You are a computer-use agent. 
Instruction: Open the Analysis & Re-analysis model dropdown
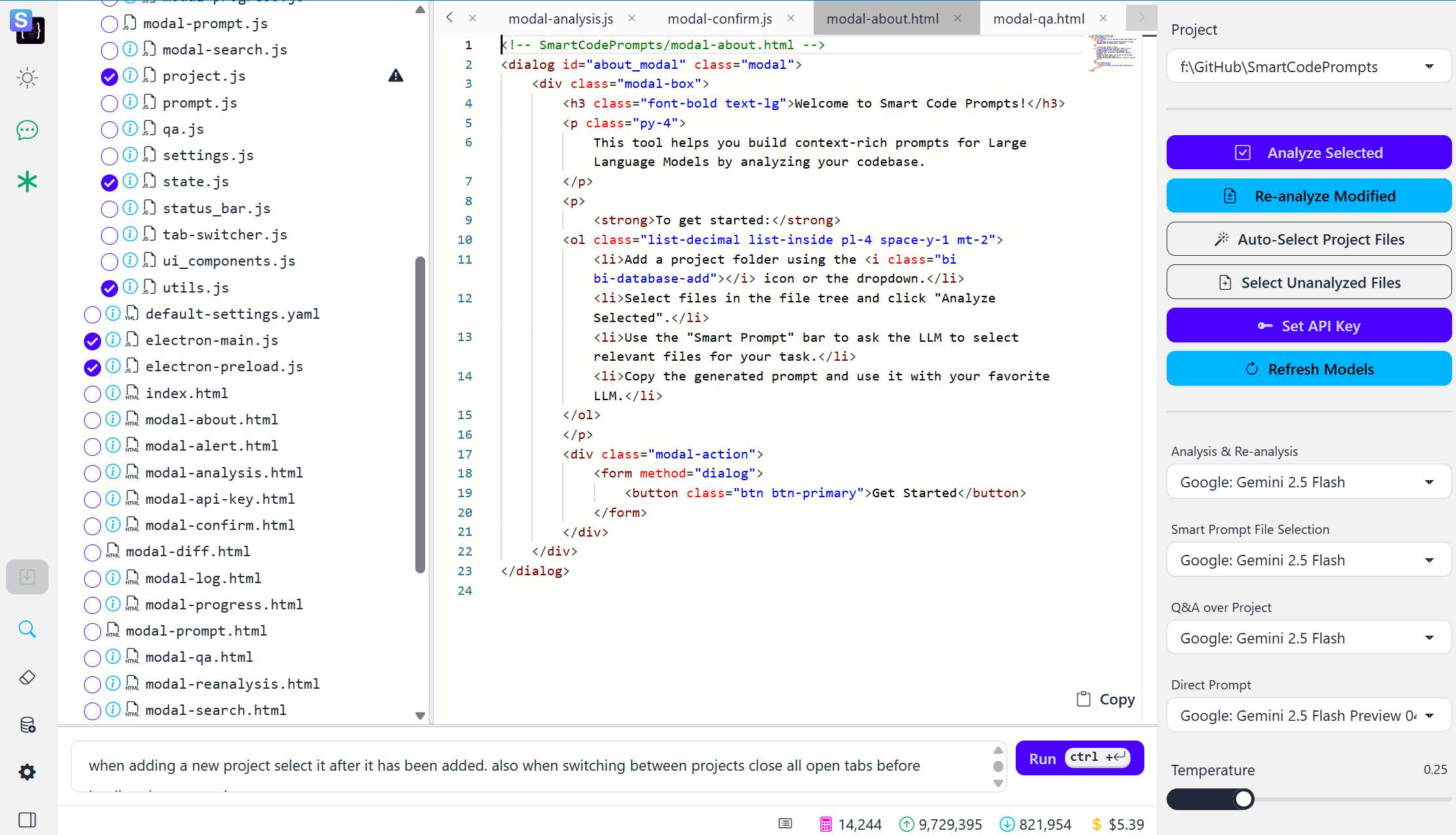pos(1308,481)
